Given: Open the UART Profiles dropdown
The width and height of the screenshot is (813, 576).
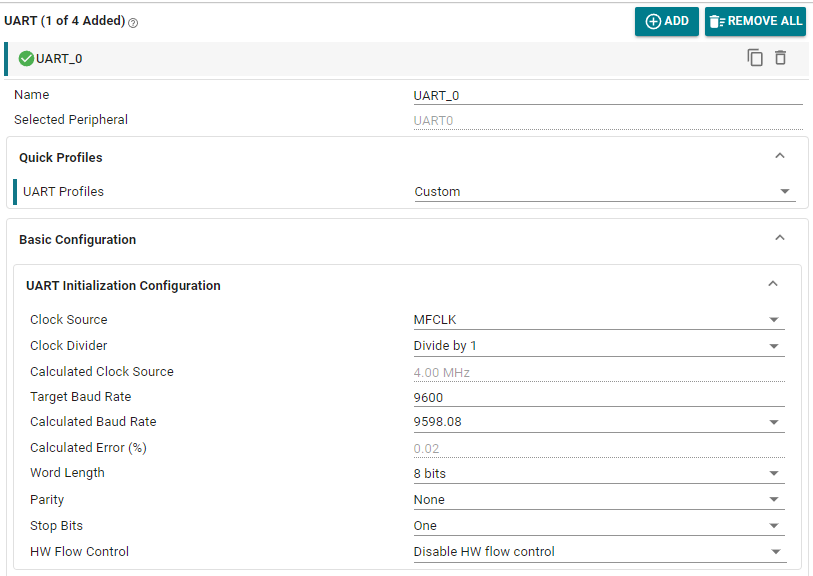Looking at the screenshot, I should [605, 192].
